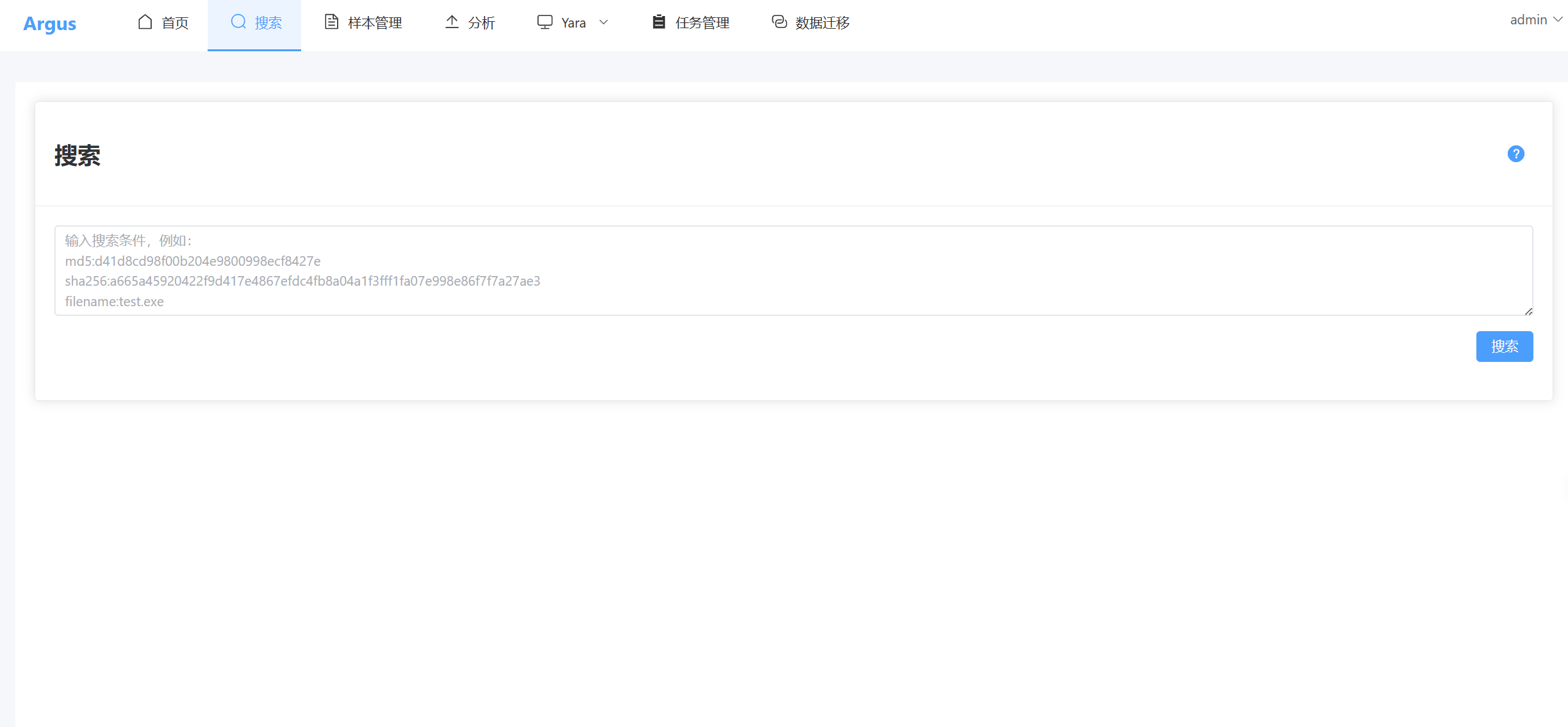
Task: Open the 样本管理 menu item
Action: (x=375, y=23)
